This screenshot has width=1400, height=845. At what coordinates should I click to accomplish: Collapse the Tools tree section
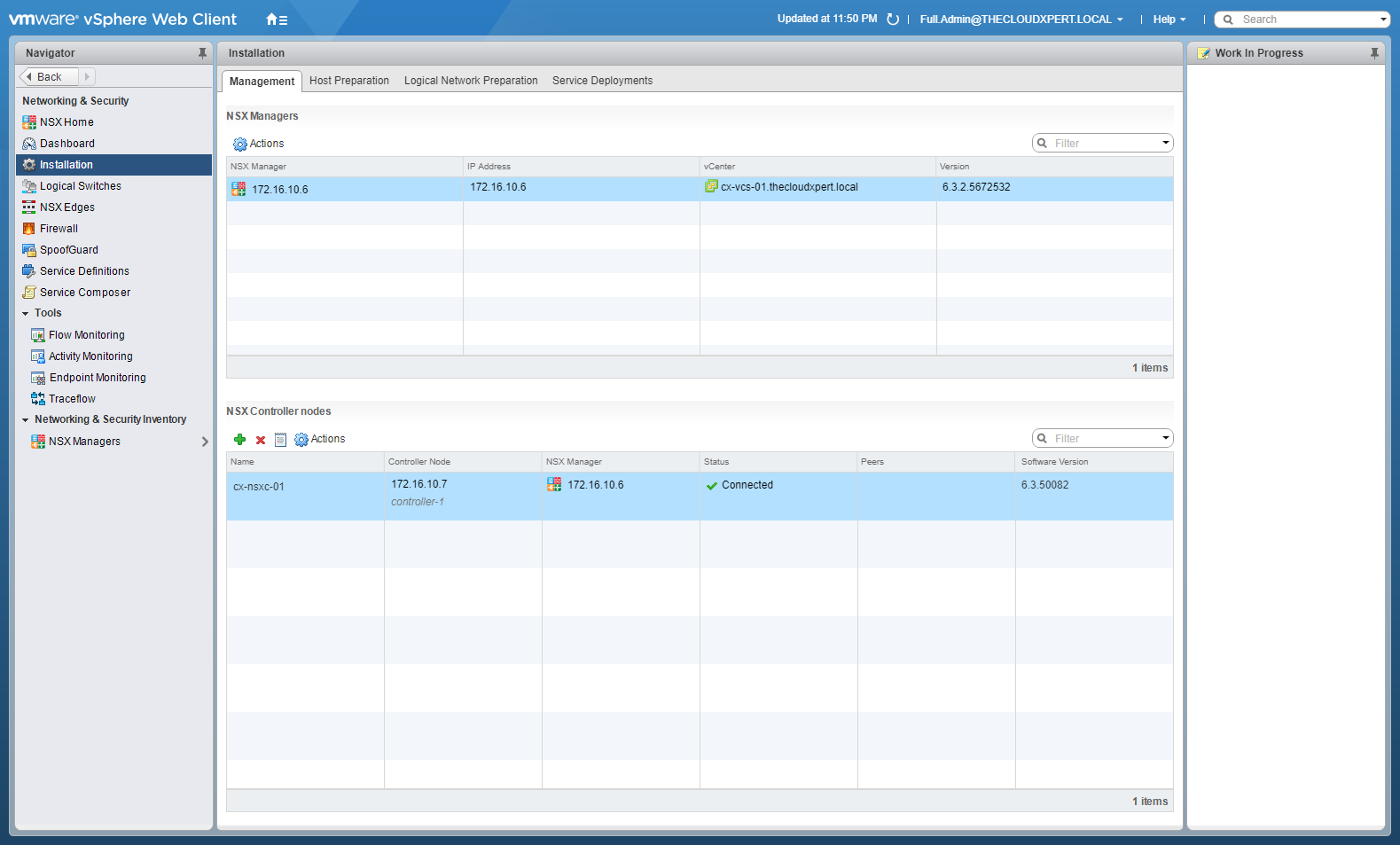point(26,314)
